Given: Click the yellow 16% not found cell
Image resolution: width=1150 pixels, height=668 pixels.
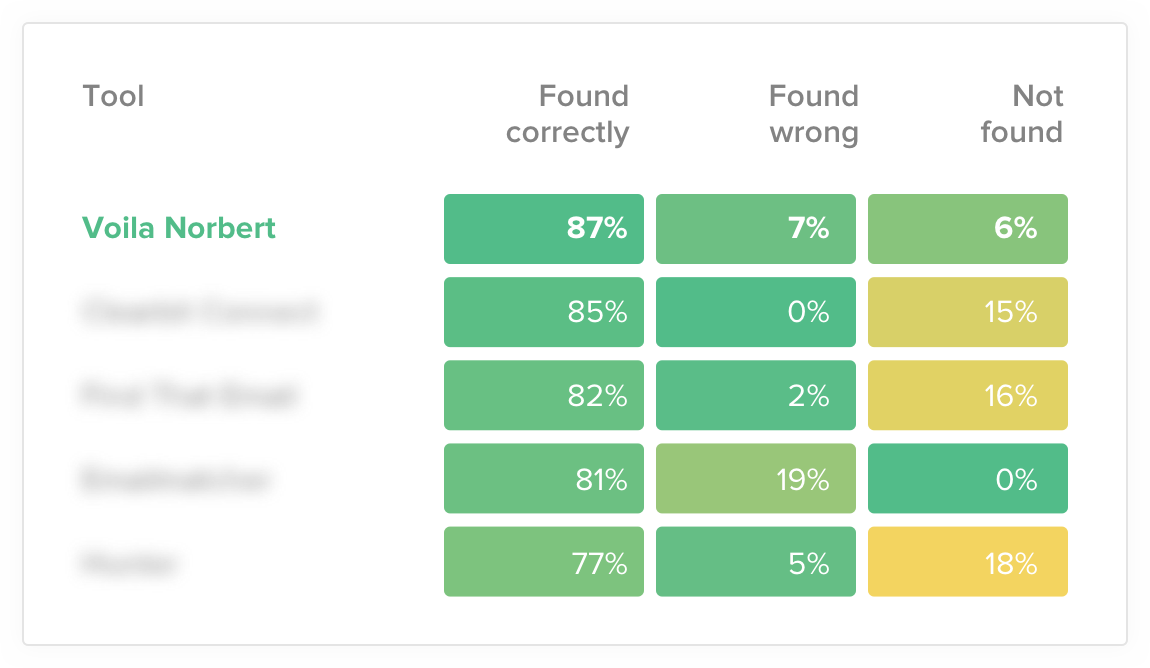Looking at the screenshot, I should click(x=968, y=395).
